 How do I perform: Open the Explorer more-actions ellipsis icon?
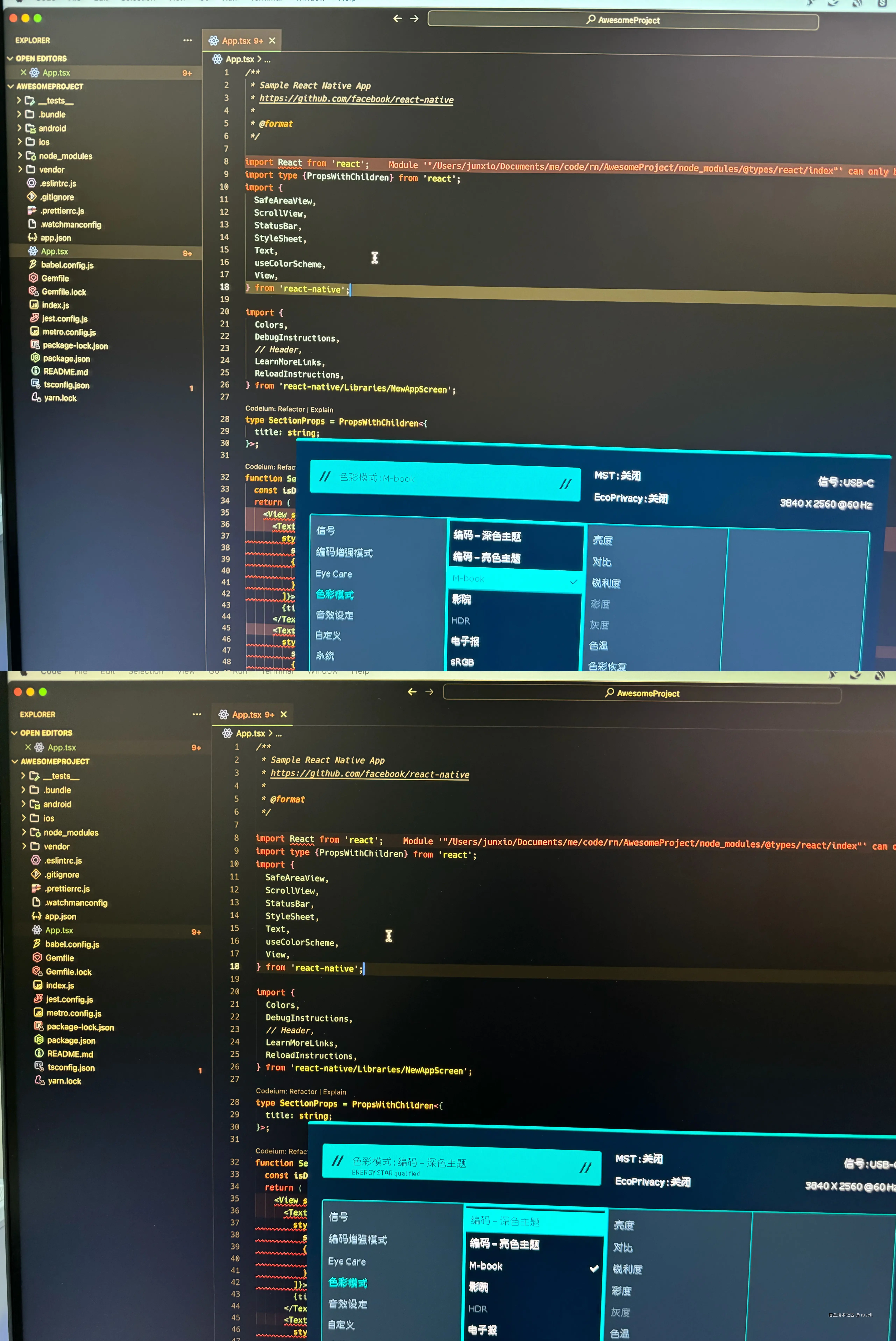click(x=187, y=40)
